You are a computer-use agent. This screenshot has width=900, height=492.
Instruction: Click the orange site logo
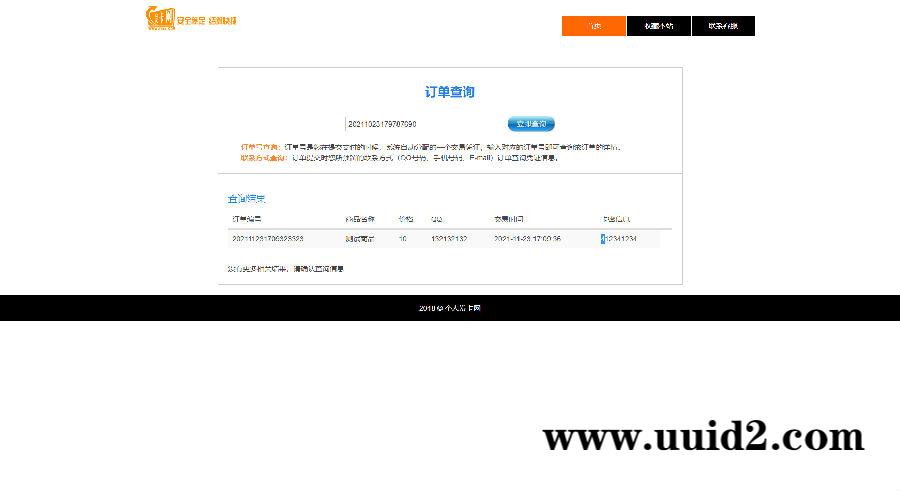point(191,19)
